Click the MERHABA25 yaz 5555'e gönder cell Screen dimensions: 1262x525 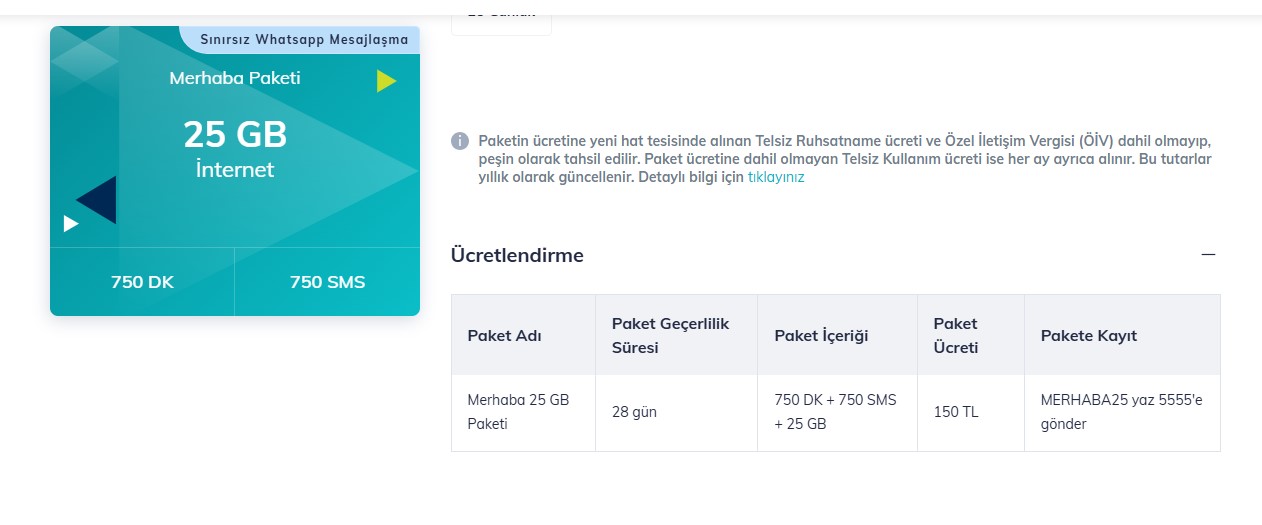coord(1122,412)
